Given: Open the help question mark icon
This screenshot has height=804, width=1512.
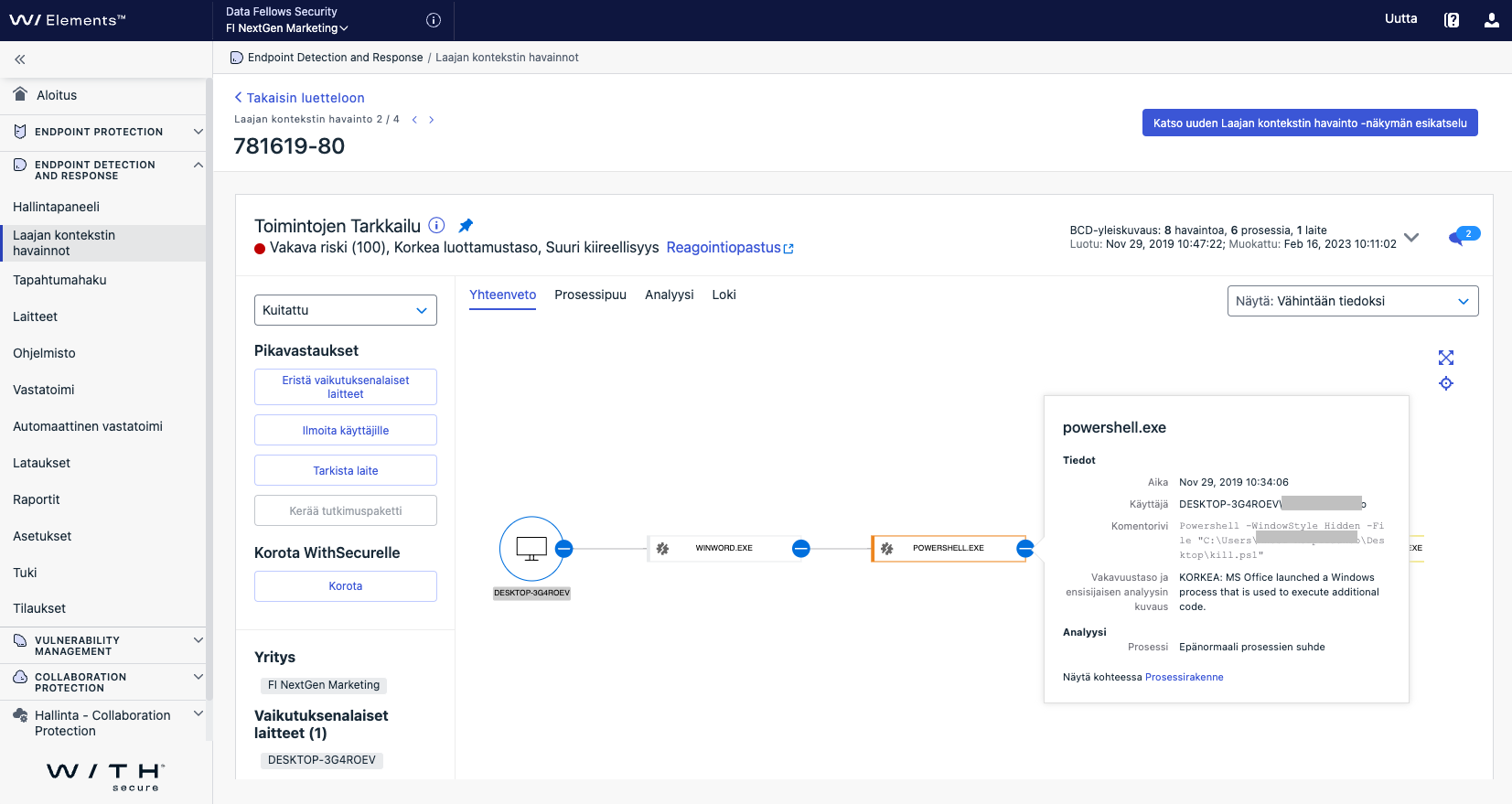Looking at the screenshot, I should point(1451,20).
